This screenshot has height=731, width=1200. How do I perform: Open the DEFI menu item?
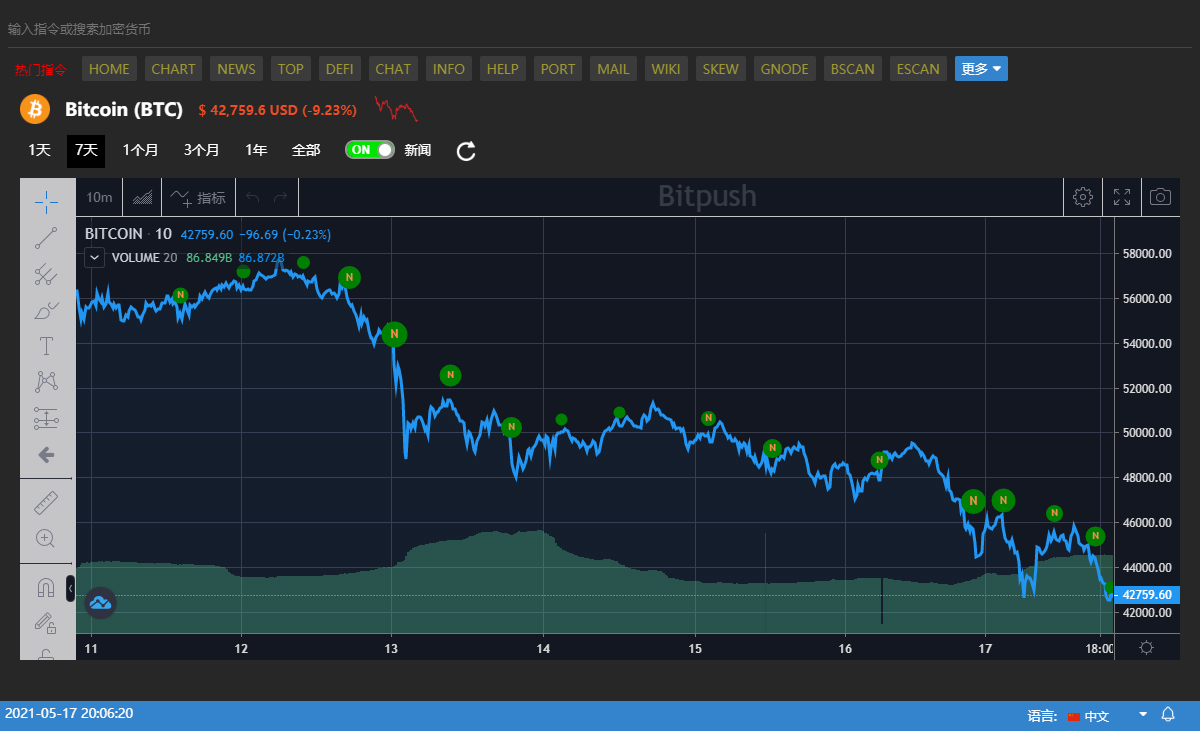[x=340, y=69]
